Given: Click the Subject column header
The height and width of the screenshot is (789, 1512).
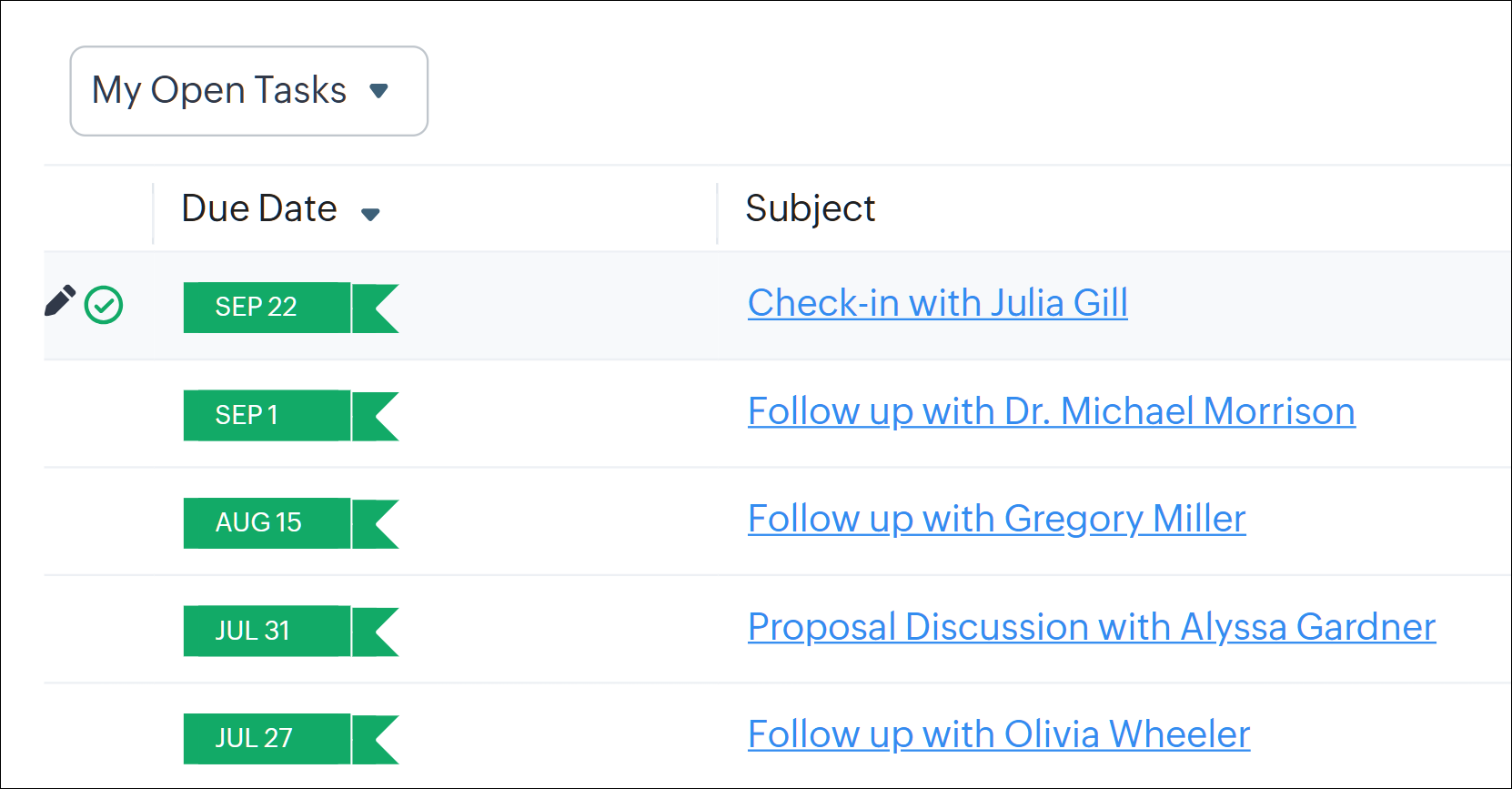Looking at the screenshot, I should click(810, 209).
